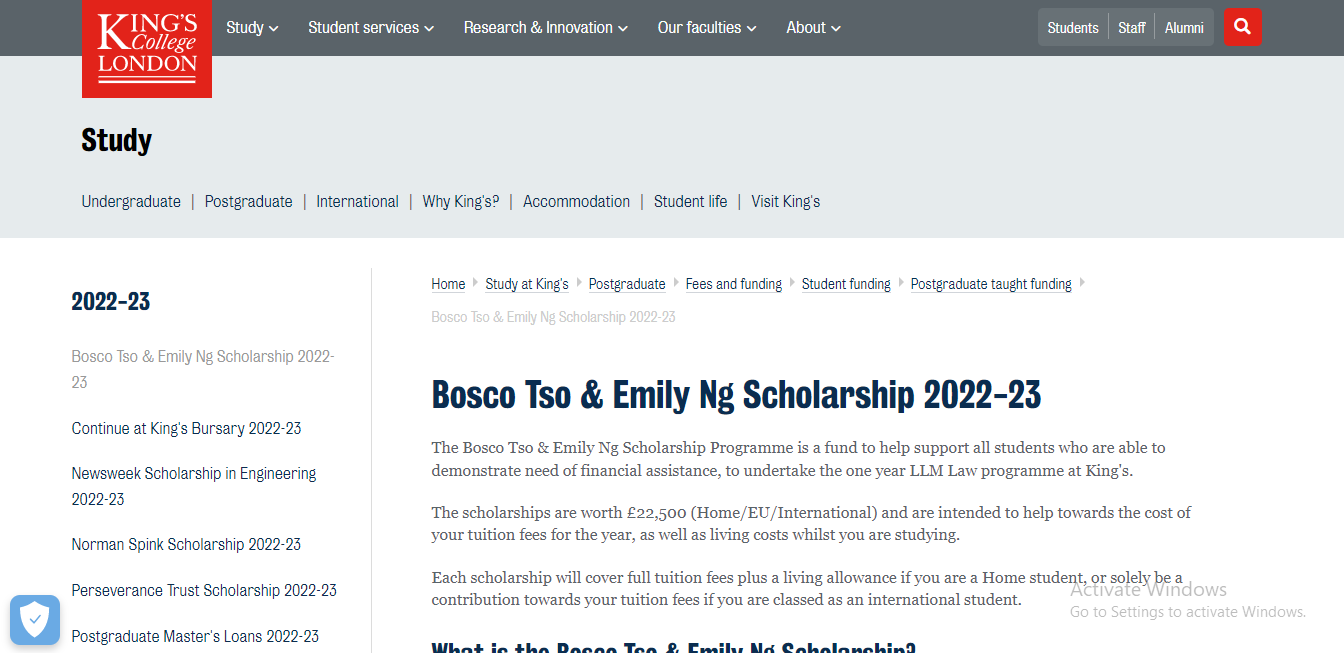
Task: Open Newsweek Scholarship in Engineering 2022-23
Action: point(194,486)
